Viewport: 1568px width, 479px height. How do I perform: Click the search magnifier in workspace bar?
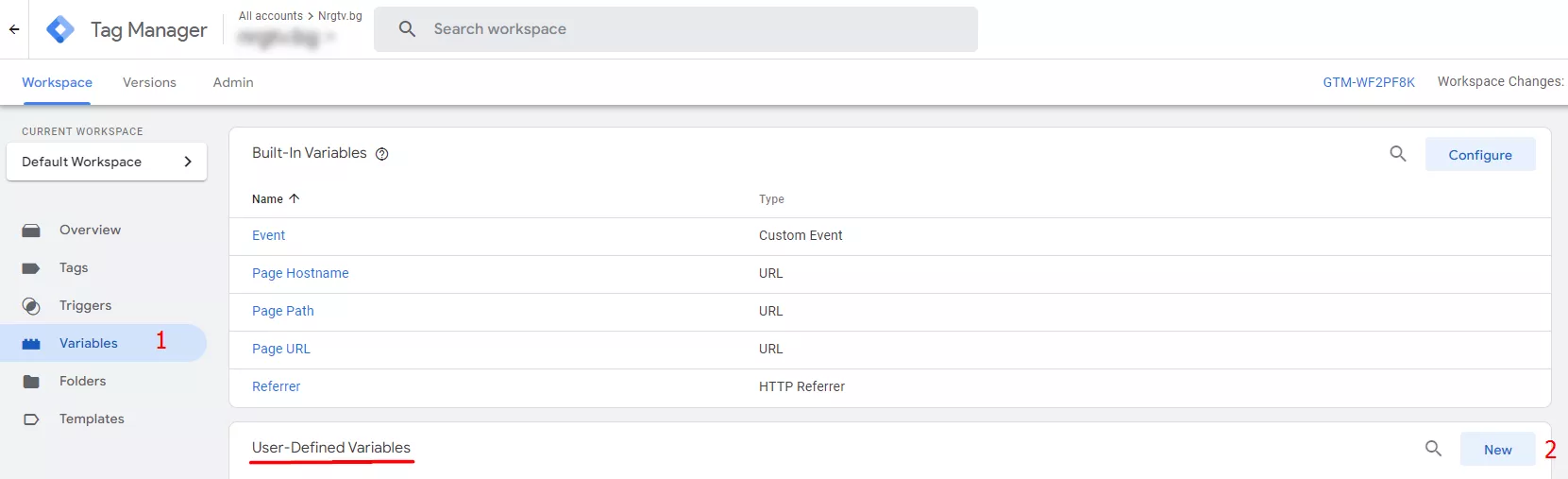[407, 29]
